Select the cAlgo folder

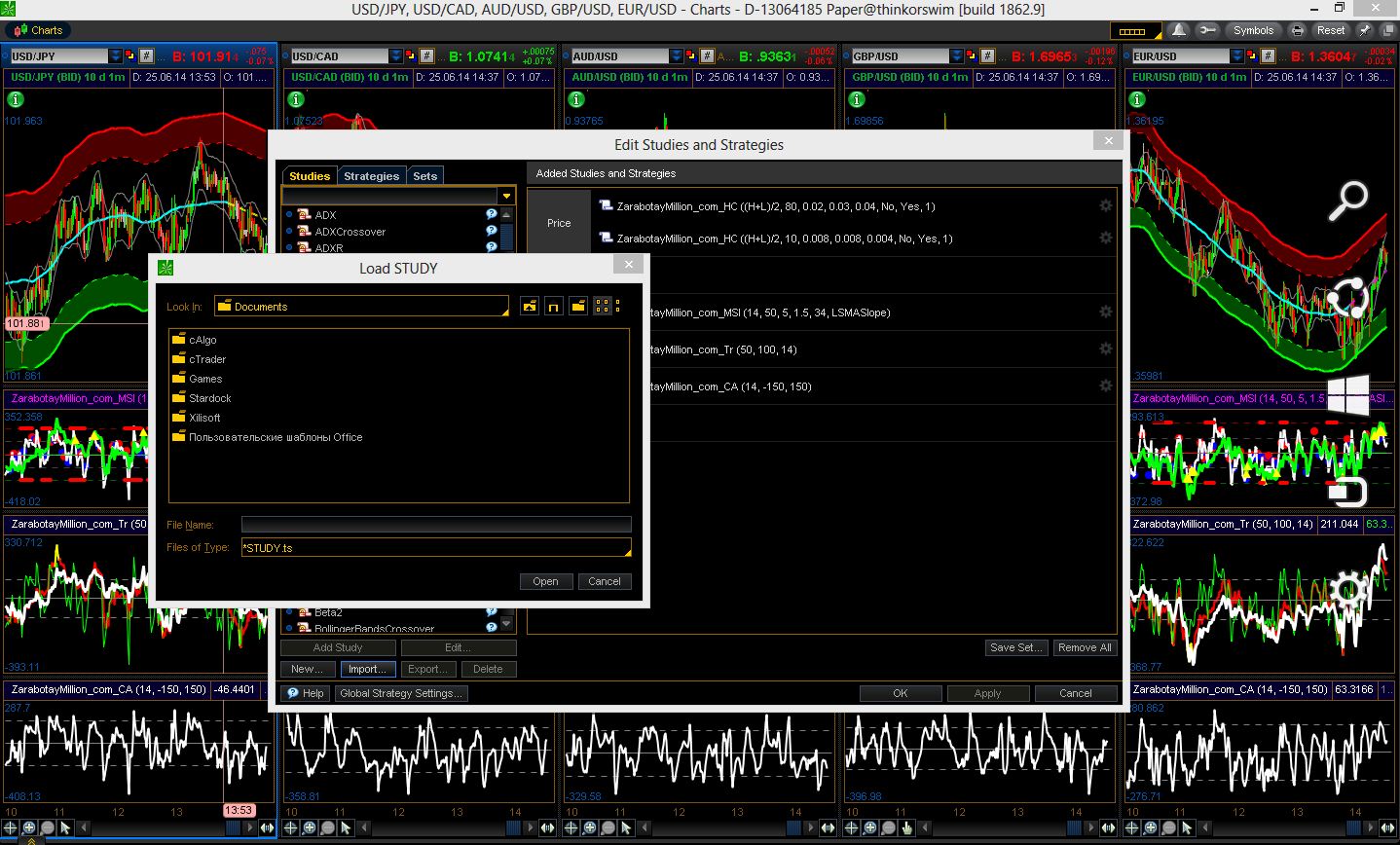[x=195, y=340]
